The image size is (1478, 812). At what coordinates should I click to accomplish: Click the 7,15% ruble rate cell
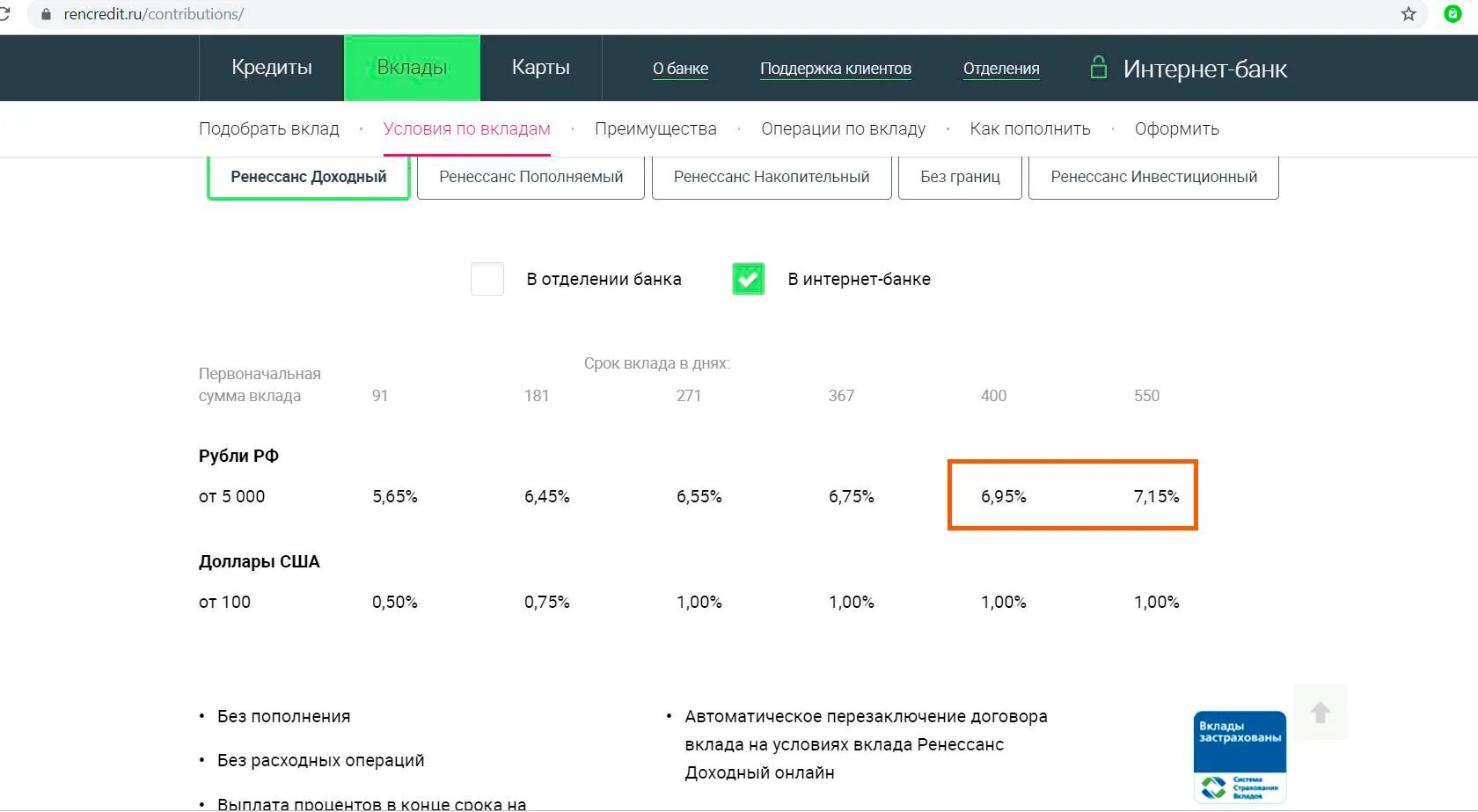(1157, 496)
